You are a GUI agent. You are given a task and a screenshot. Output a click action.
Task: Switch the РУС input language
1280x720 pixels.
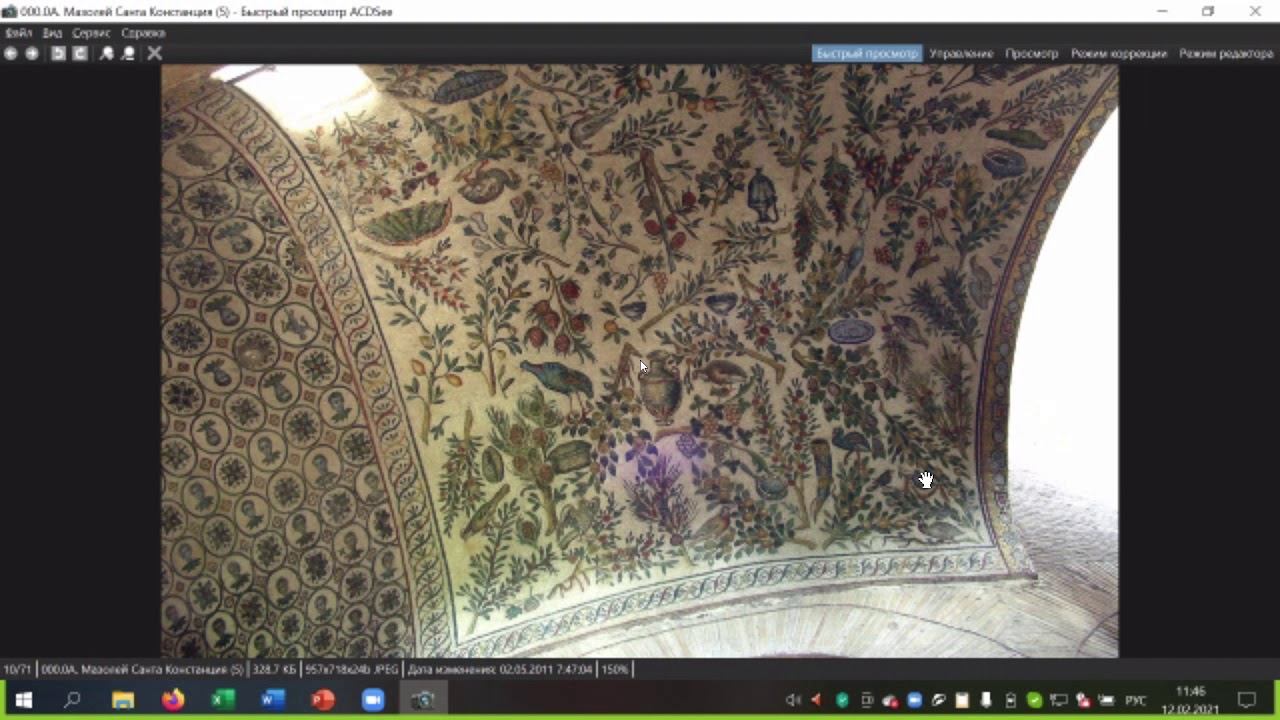[x=1136, y=700]
